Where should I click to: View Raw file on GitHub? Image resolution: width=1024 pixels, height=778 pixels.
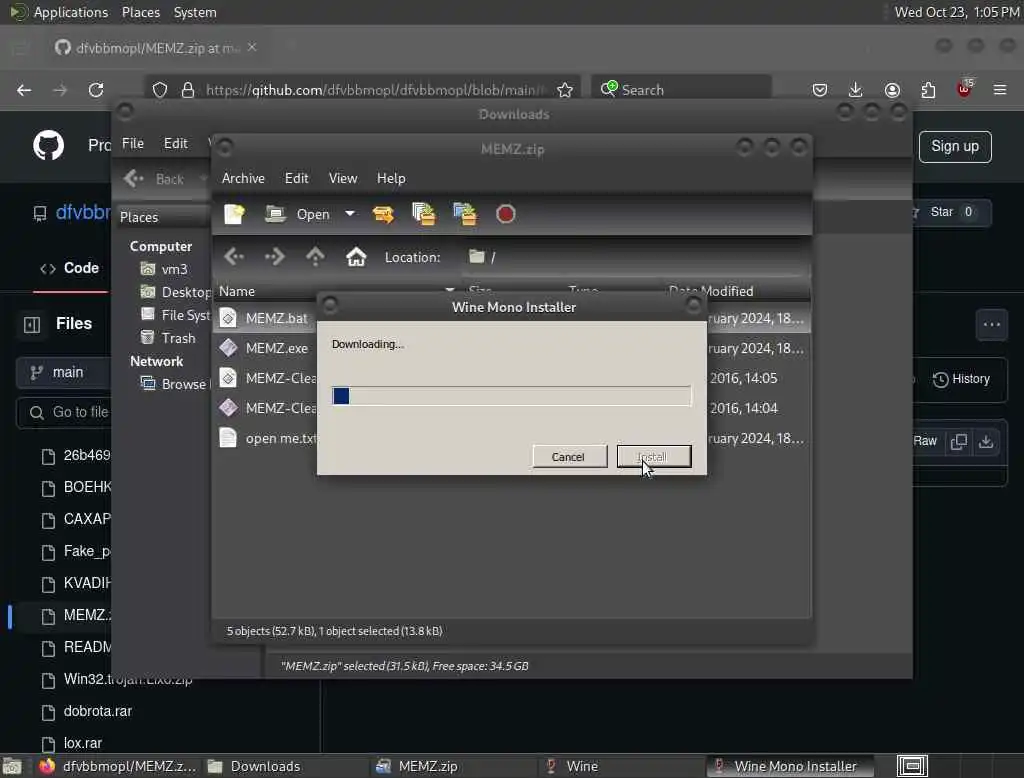pos(925,441)
